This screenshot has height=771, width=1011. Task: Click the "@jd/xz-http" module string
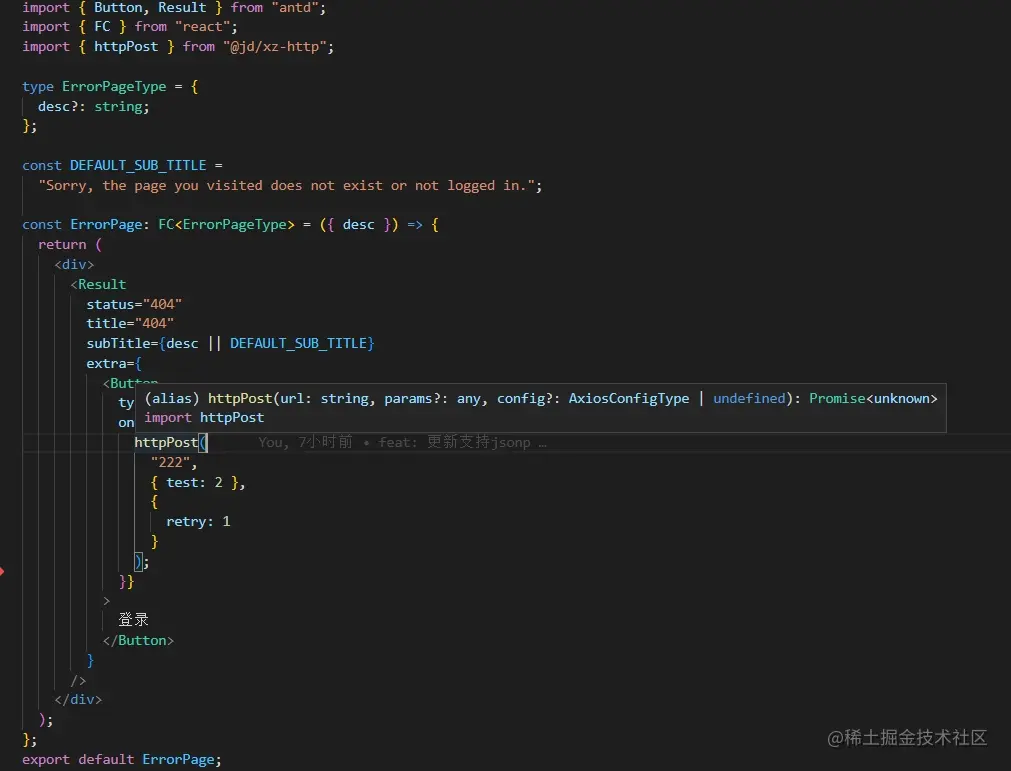click(x=275, y=46)
